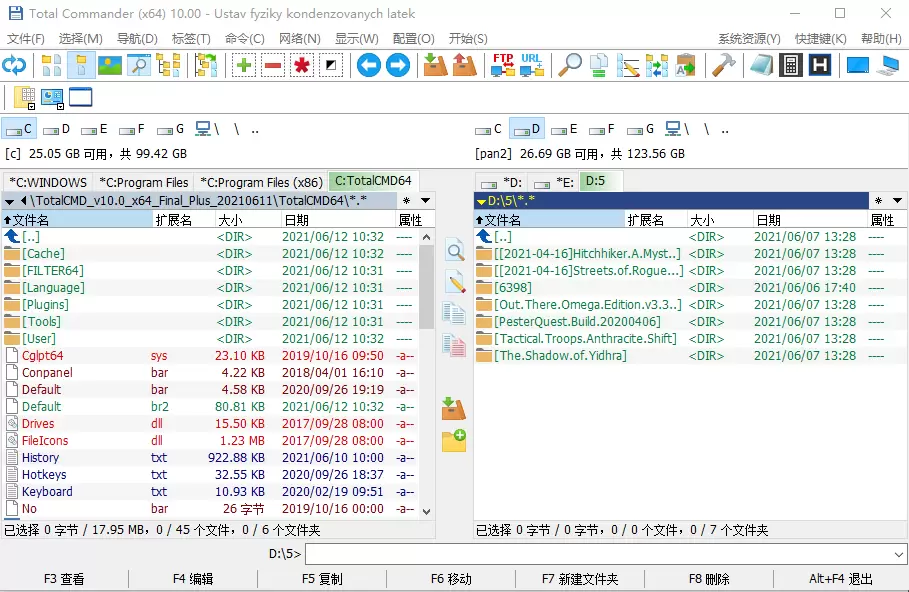Select drive G in left drive bar
This screenshot has height=592, width=909.
coord(170,129)
